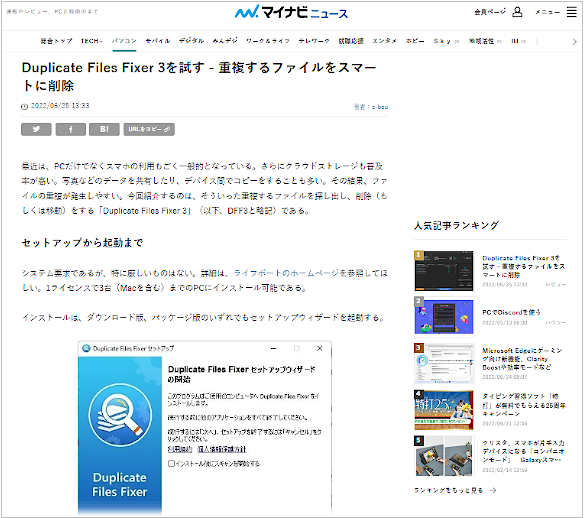This screenshot has height=518, width=584.
Task: Open ranking 4 typing software thumbnail
Action: (444, 410)
